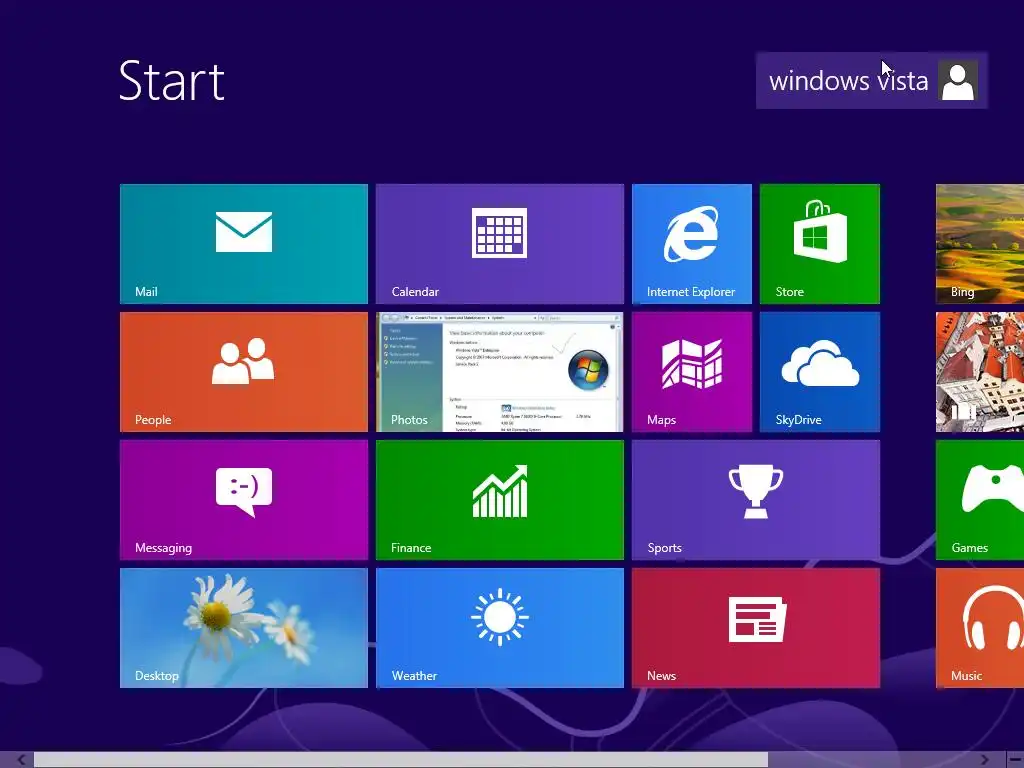
Task: Click the Start heading text
Action: [172, 80]
